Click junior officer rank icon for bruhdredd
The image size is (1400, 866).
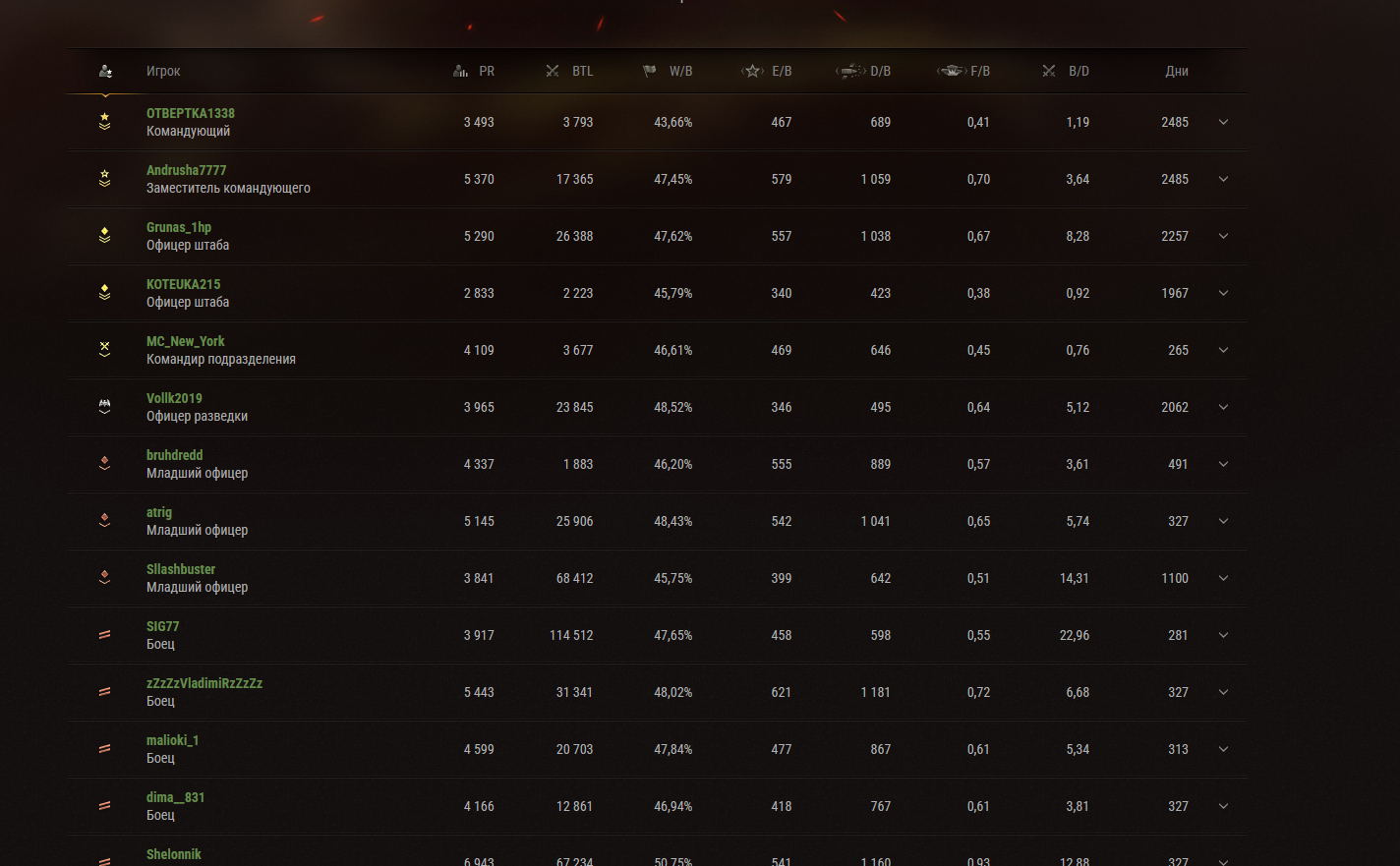[105, 464]
